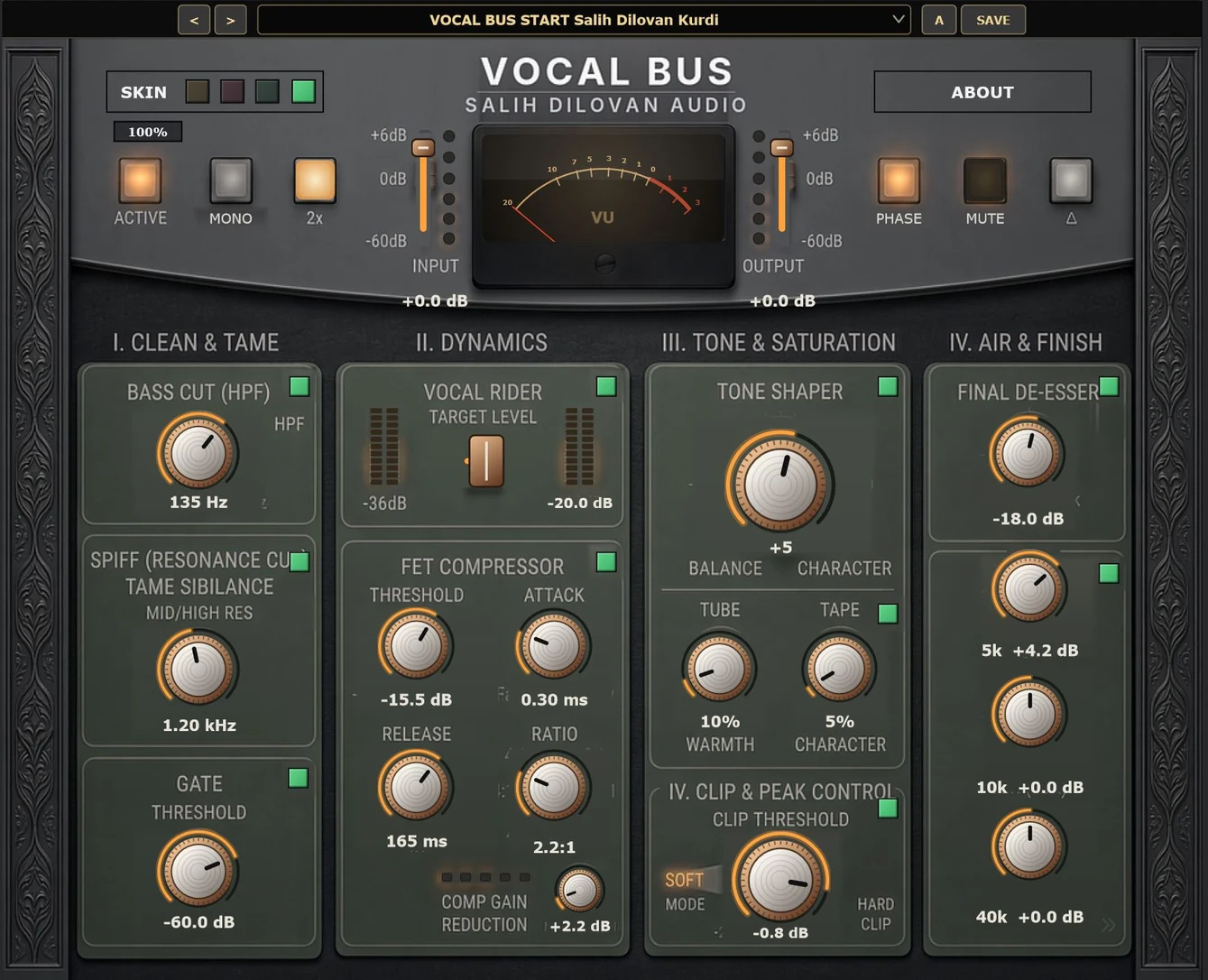This screenshot has width=1208, height=980.
Task: Click the next preset arrow button
Action: click(231, 20)
